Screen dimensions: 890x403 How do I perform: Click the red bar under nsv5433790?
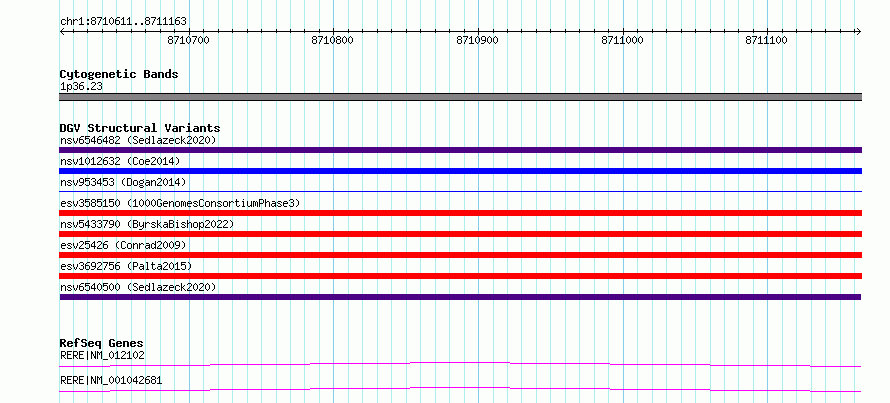pos(460,234)
